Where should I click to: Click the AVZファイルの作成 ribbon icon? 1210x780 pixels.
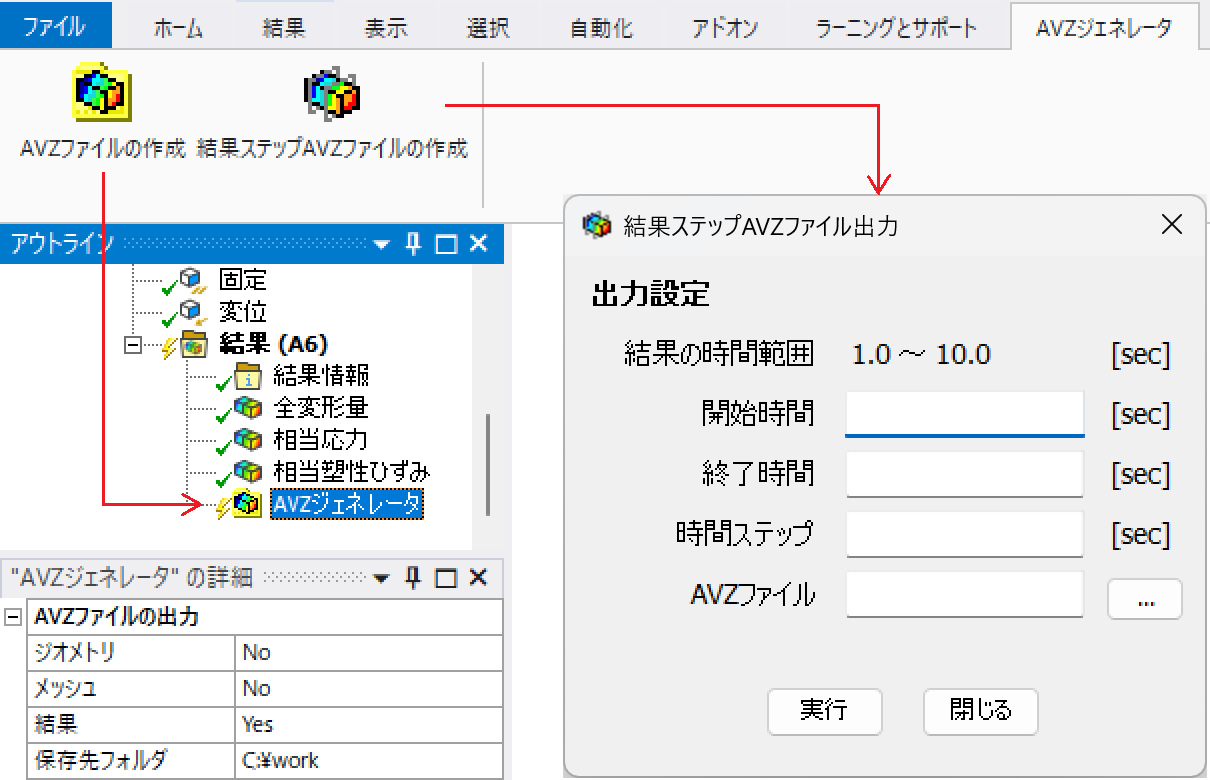(103, 95)
